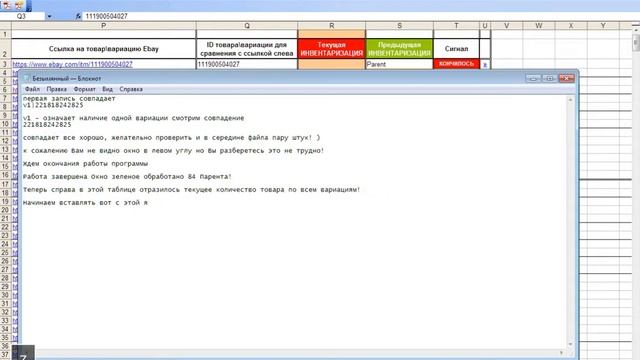Click the standalone 221818242825 line in Notepad
This screenshot has width=640, height=360.
[x=47, y=124]
